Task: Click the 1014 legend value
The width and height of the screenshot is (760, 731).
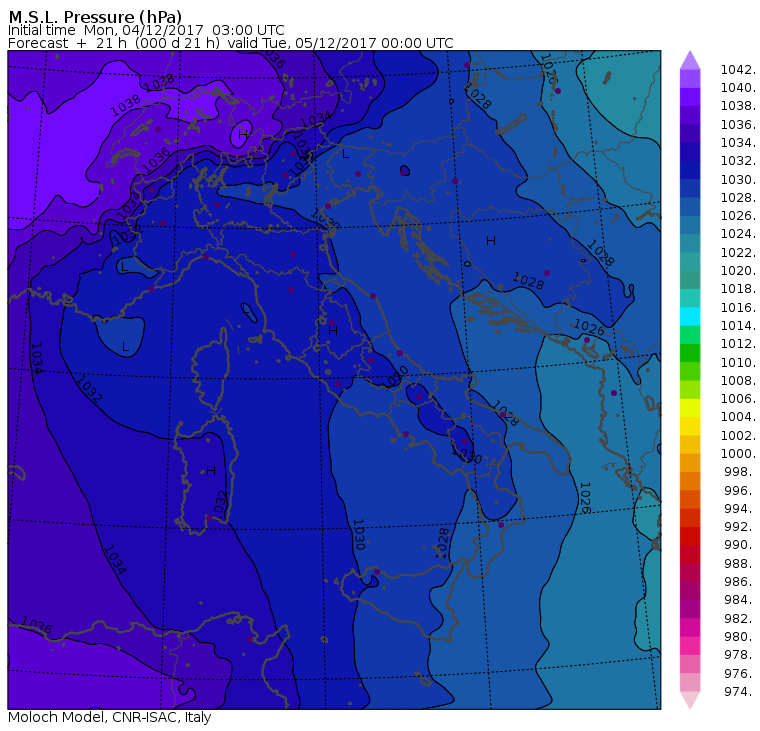Action: point(738,326)
